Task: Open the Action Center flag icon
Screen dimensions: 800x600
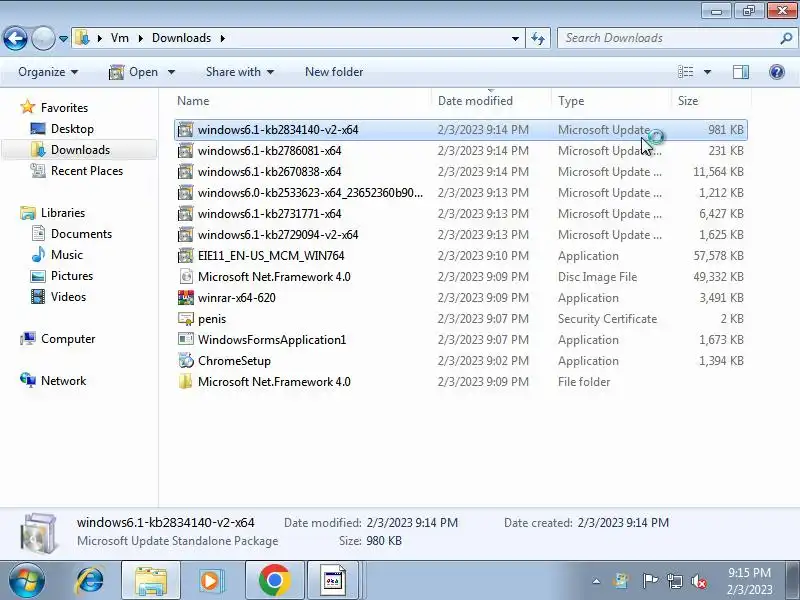Action: (x=649, y=581)
